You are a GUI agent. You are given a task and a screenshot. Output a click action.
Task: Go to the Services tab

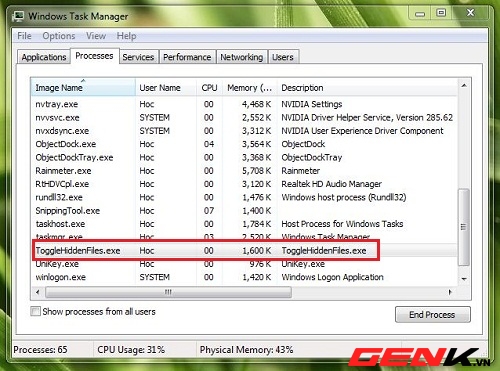(x=138, y=57)
